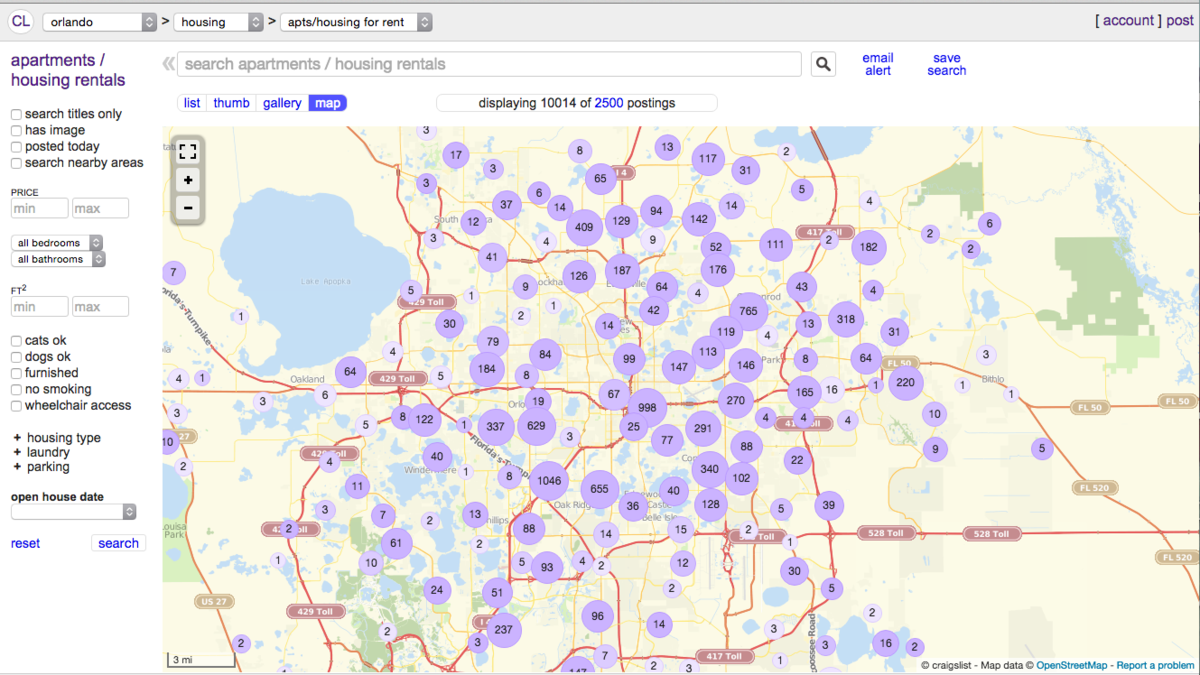Viewport: 1200px width, 675px height.
Task: Open the OpenStreetMap attribution link
Action: pos(1073,665)
